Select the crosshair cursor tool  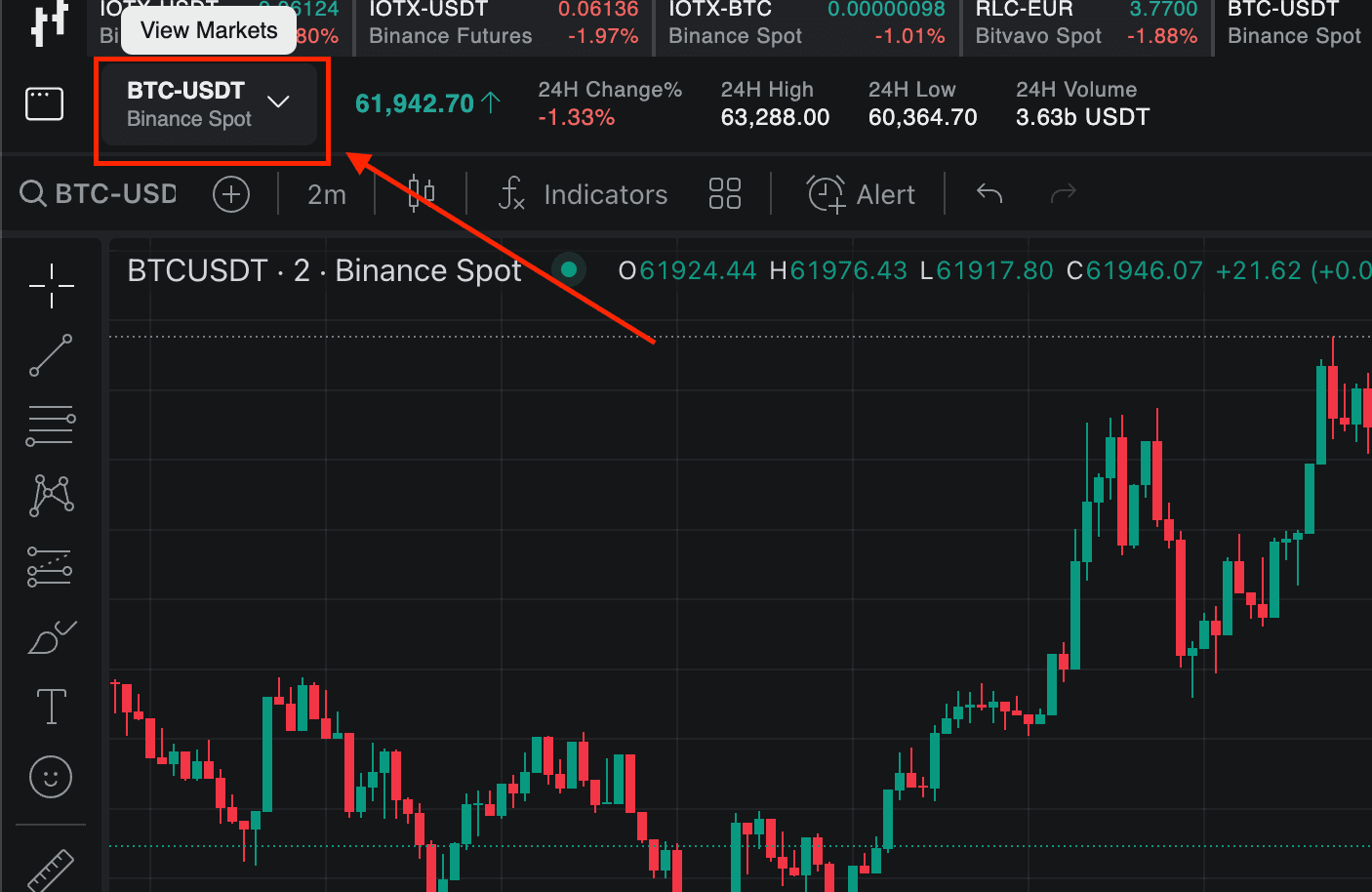[x=51, y=286]
